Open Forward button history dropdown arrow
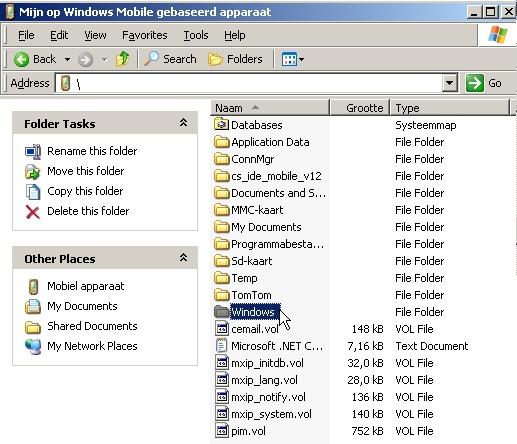The height and width of the screenshot is (444, 517). coord(104,60)
